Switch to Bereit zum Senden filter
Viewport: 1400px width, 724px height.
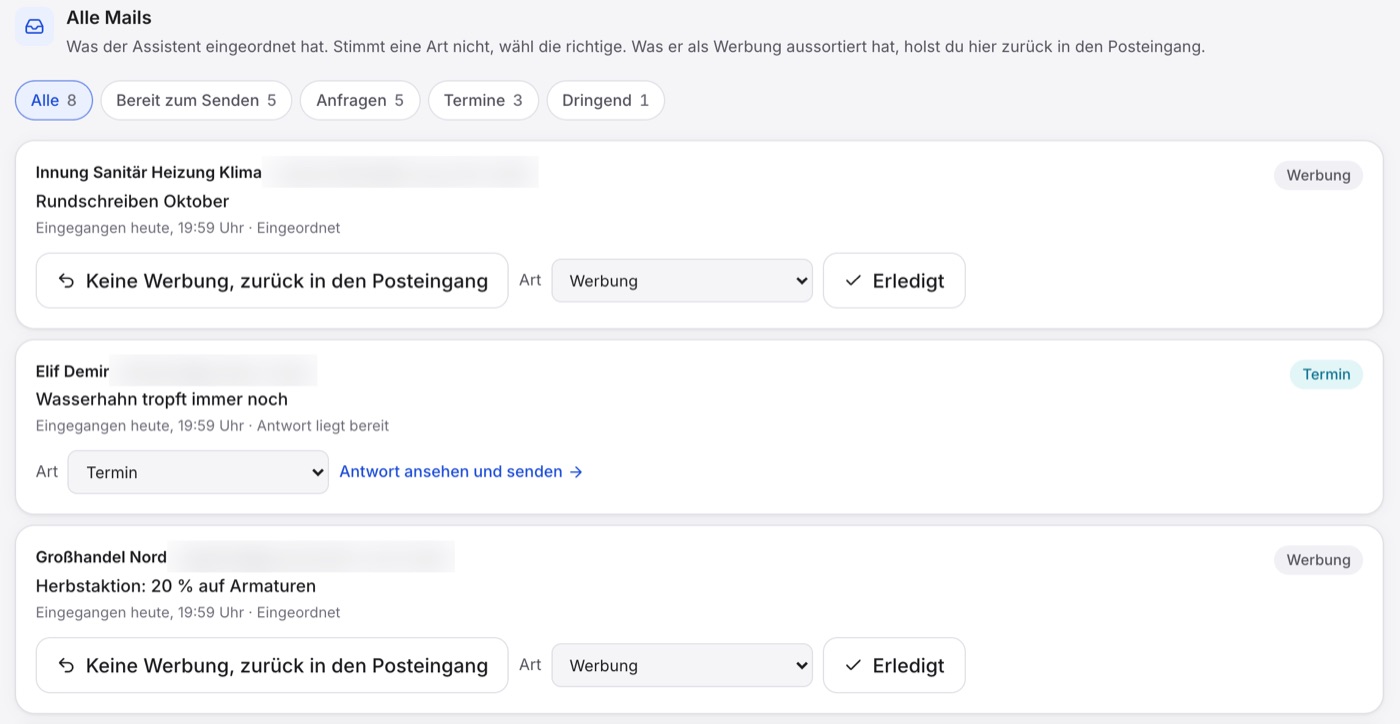pyautogui.click(x=196, y=100)
